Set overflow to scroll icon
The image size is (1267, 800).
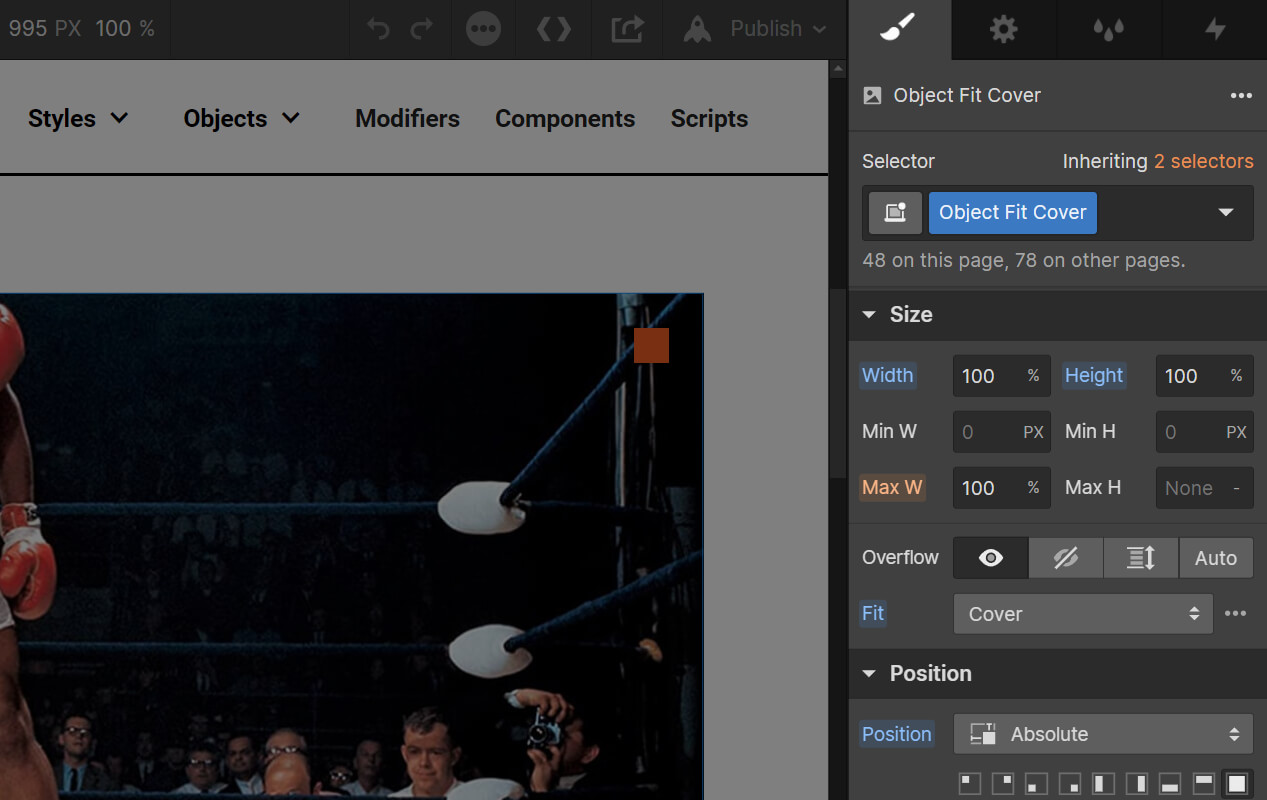pyautogui.click(x=1141, y=558)
